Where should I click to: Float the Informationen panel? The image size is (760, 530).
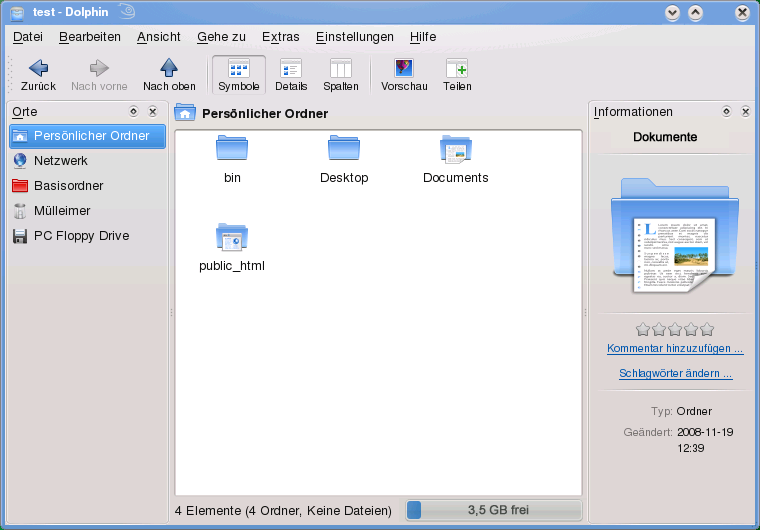pyautogui.click(x=726, y=112)
